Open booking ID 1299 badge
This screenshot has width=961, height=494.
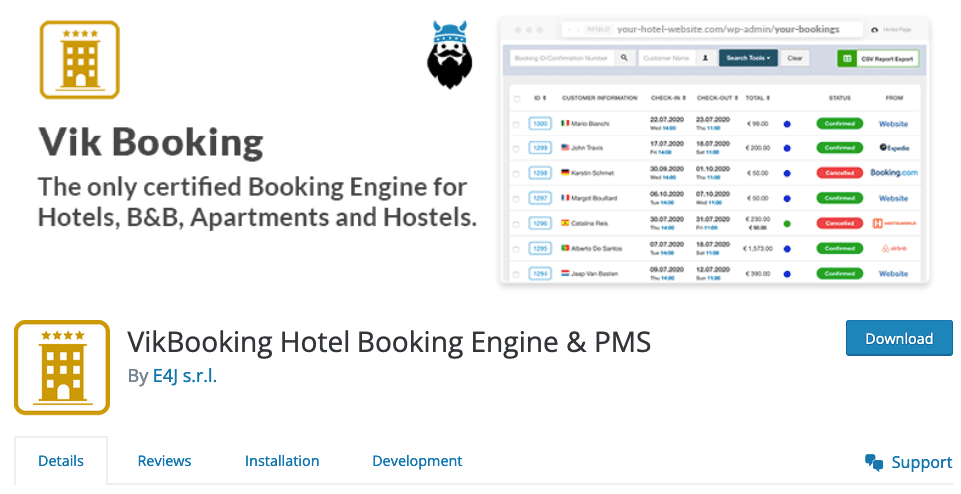tap(540, 148)
